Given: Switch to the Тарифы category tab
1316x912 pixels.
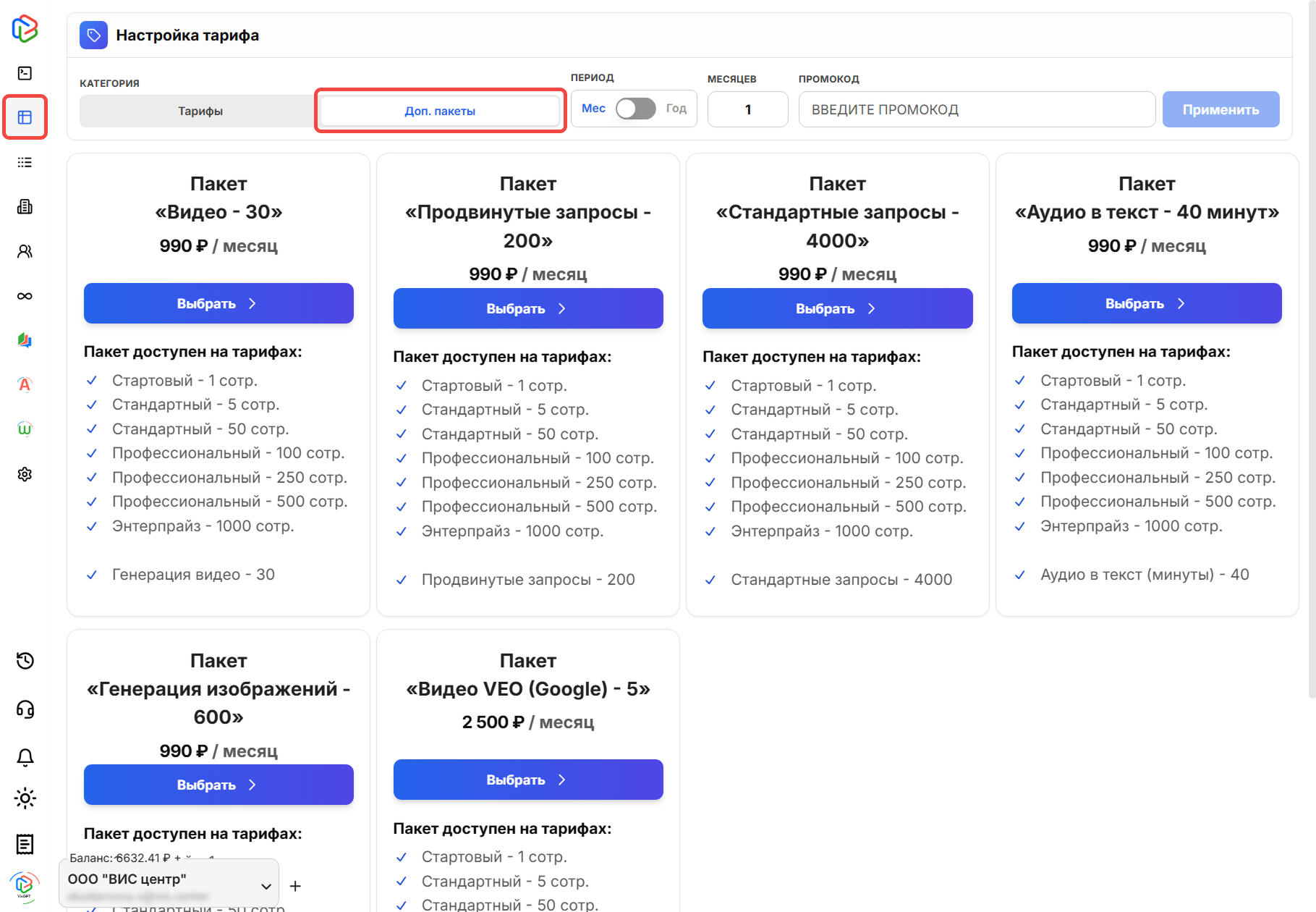Looking at the screenshot, I should (x=200, y=111).
